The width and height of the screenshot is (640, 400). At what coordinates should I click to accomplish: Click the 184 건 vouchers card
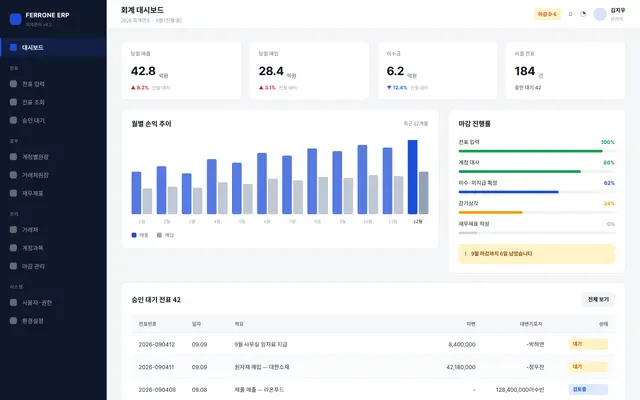pyautogui.click(x=565, y=71)
